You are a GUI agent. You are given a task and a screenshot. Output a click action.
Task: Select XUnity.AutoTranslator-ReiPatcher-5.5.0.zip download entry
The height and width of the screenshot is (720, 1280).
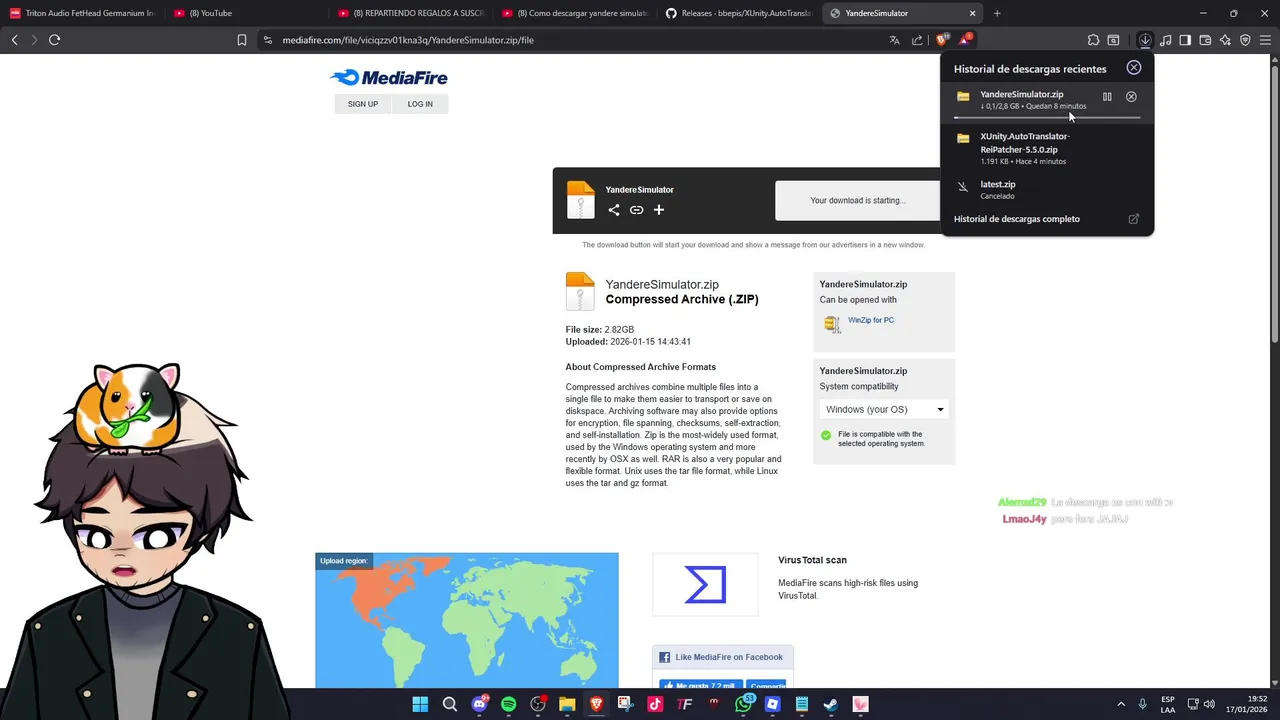pos(1047,148)
